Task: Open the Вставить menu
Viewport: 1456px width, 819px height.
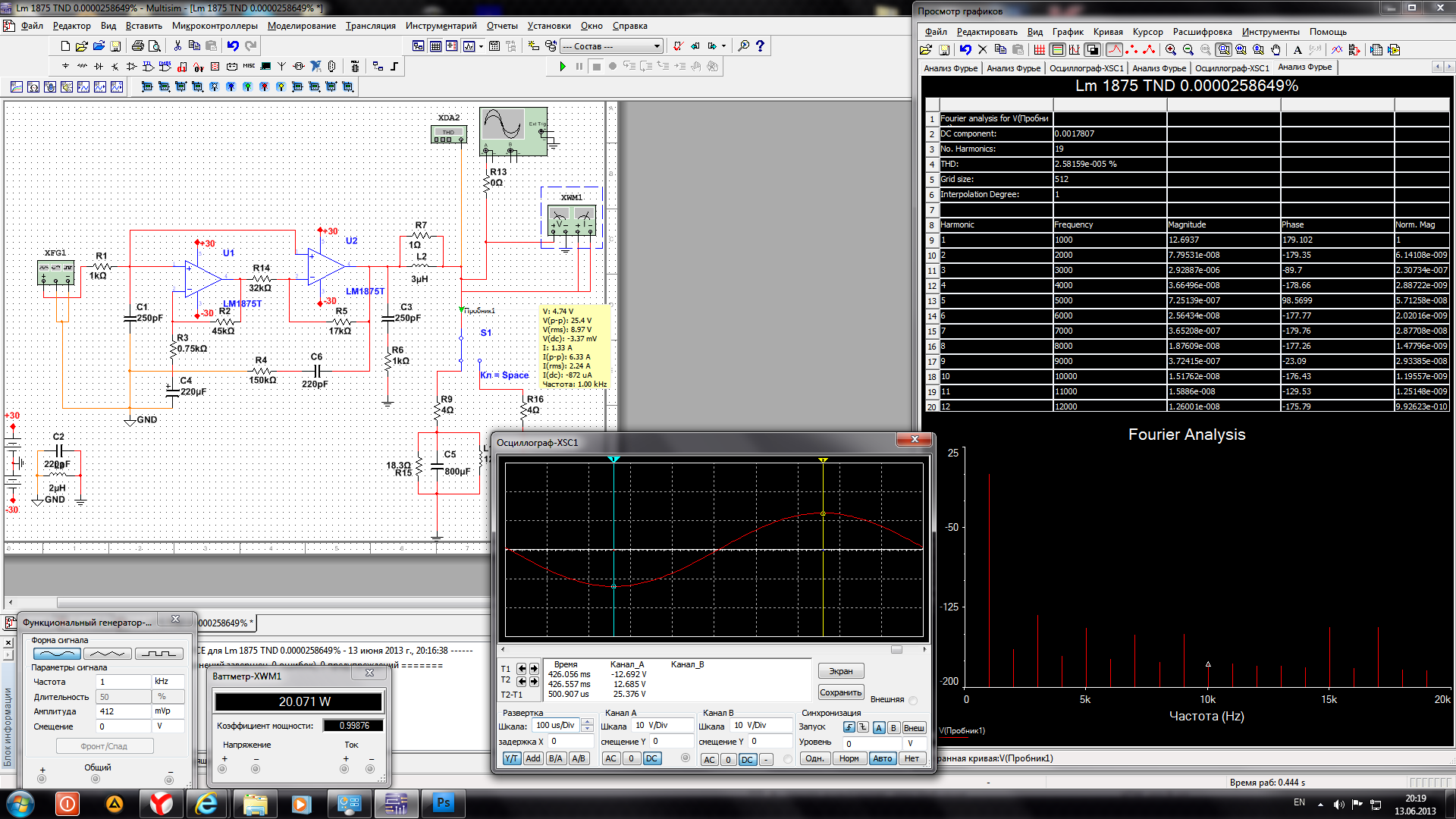Action: pyautogui.click(x=143, y=26)
